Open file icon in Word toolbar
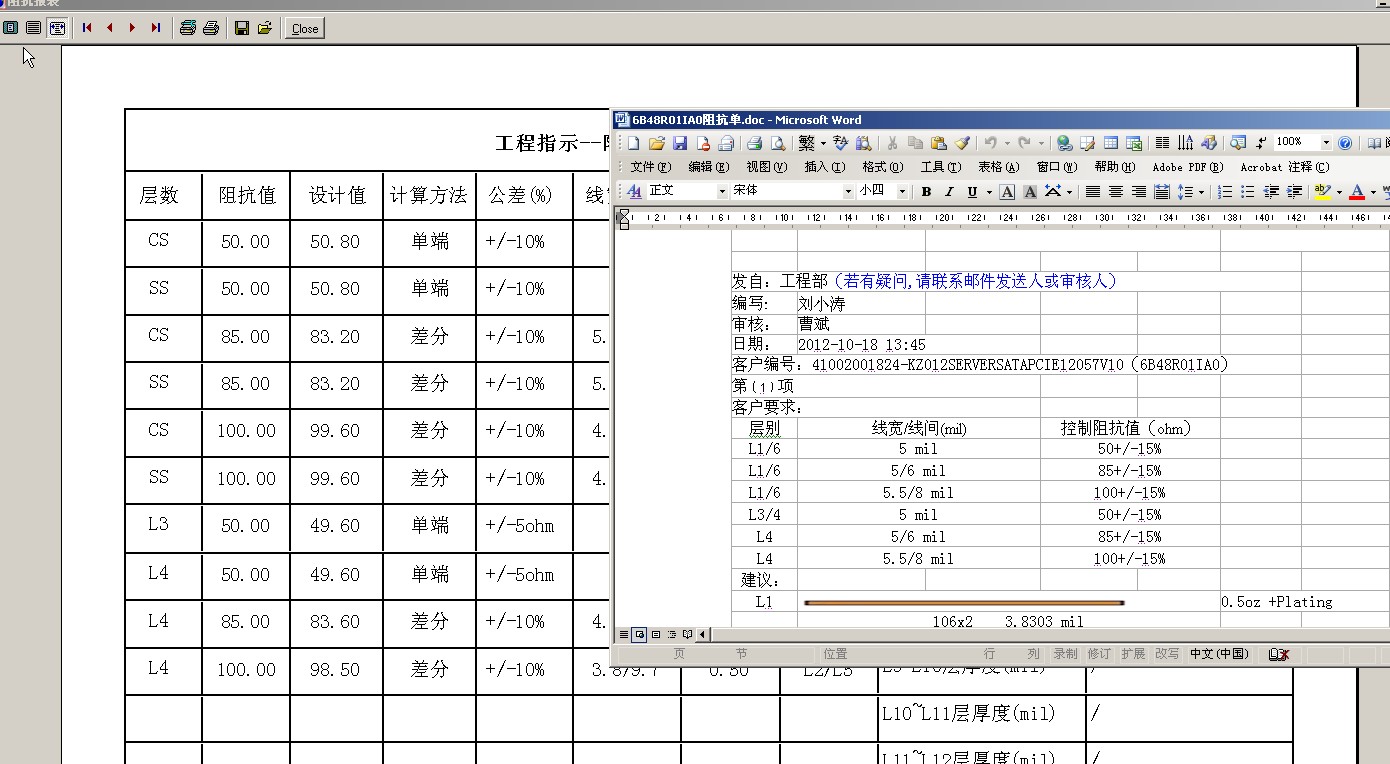 [657, 143]
